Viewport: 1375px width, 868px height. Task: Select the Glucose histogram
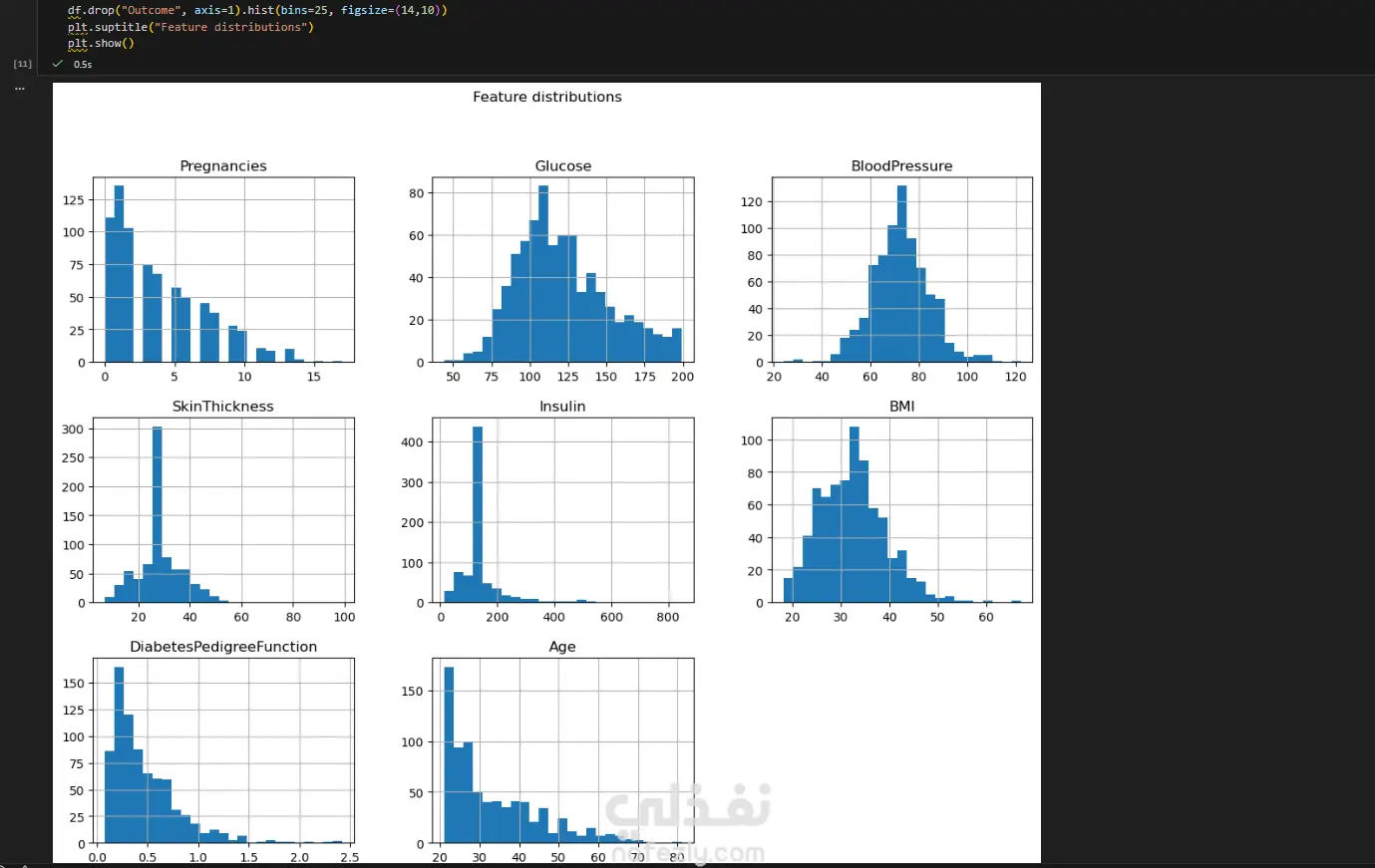click(x=562, y=270)
